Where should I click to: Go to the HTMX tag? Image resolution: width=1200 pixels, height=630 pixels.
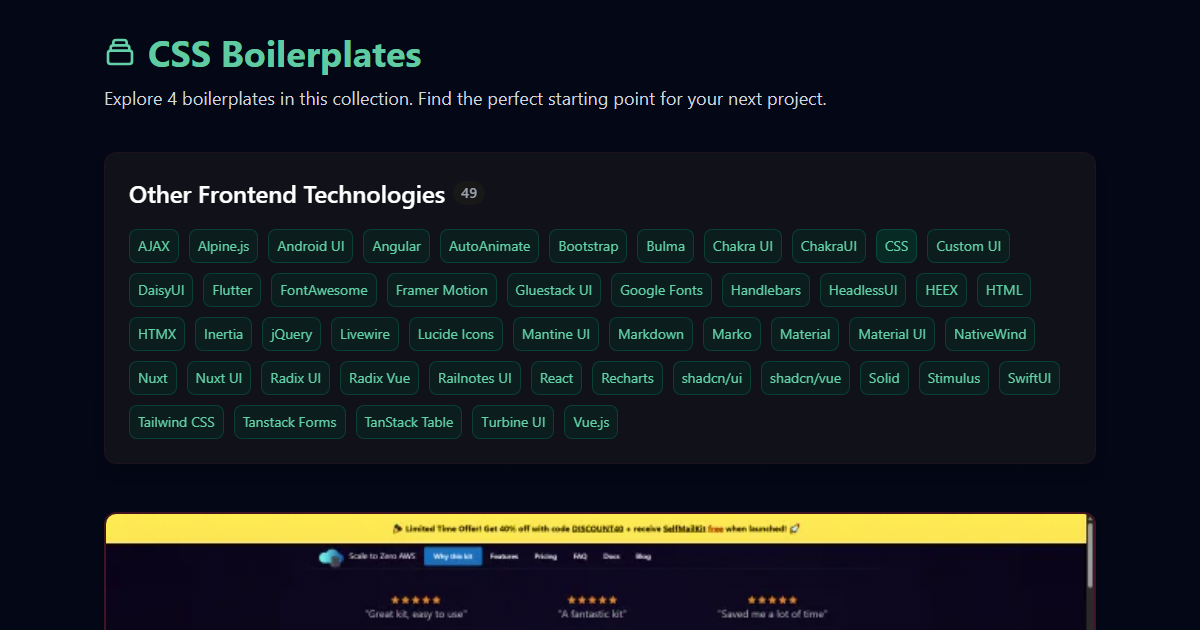(x=157, y=334)
